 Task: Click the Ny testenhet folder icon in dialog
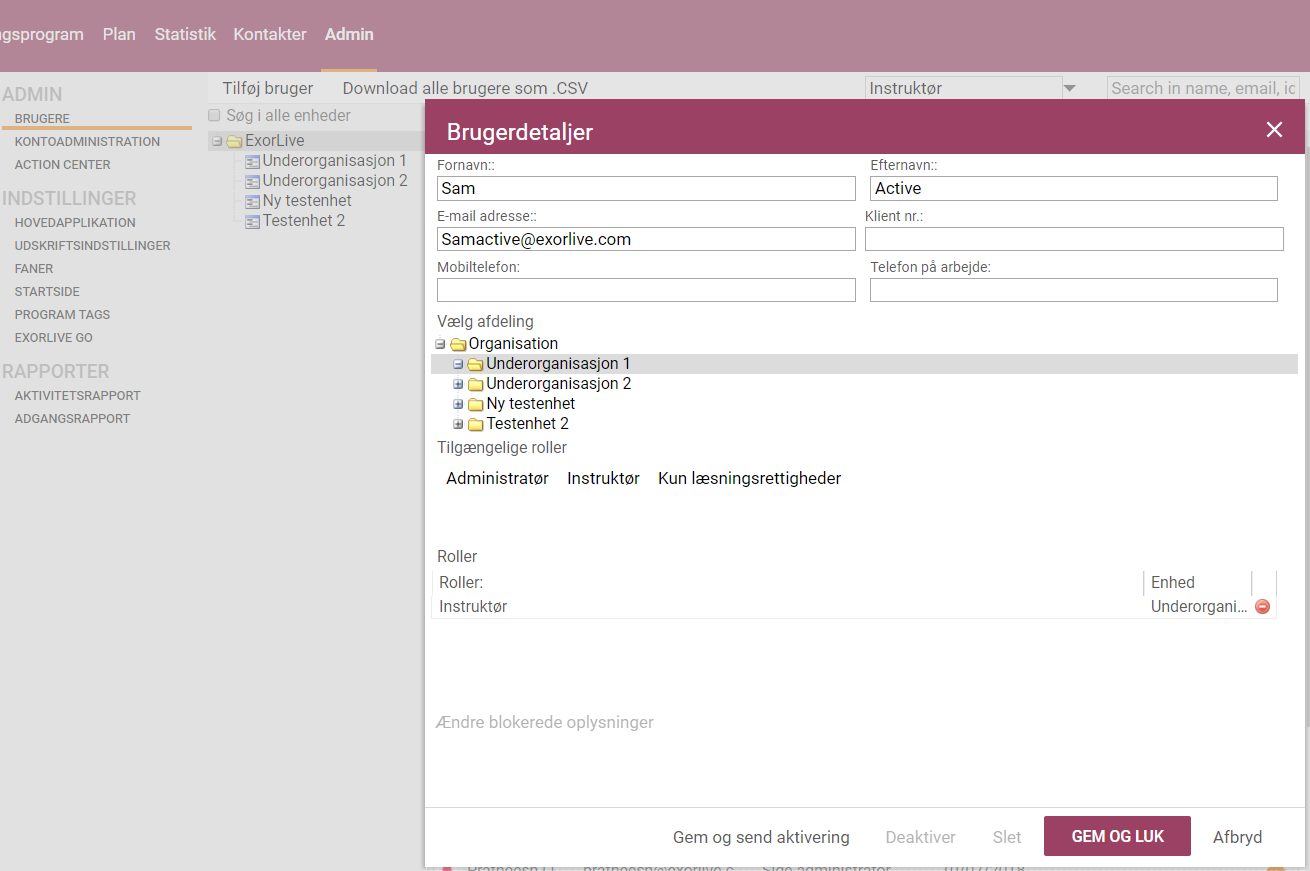point(475,404)
